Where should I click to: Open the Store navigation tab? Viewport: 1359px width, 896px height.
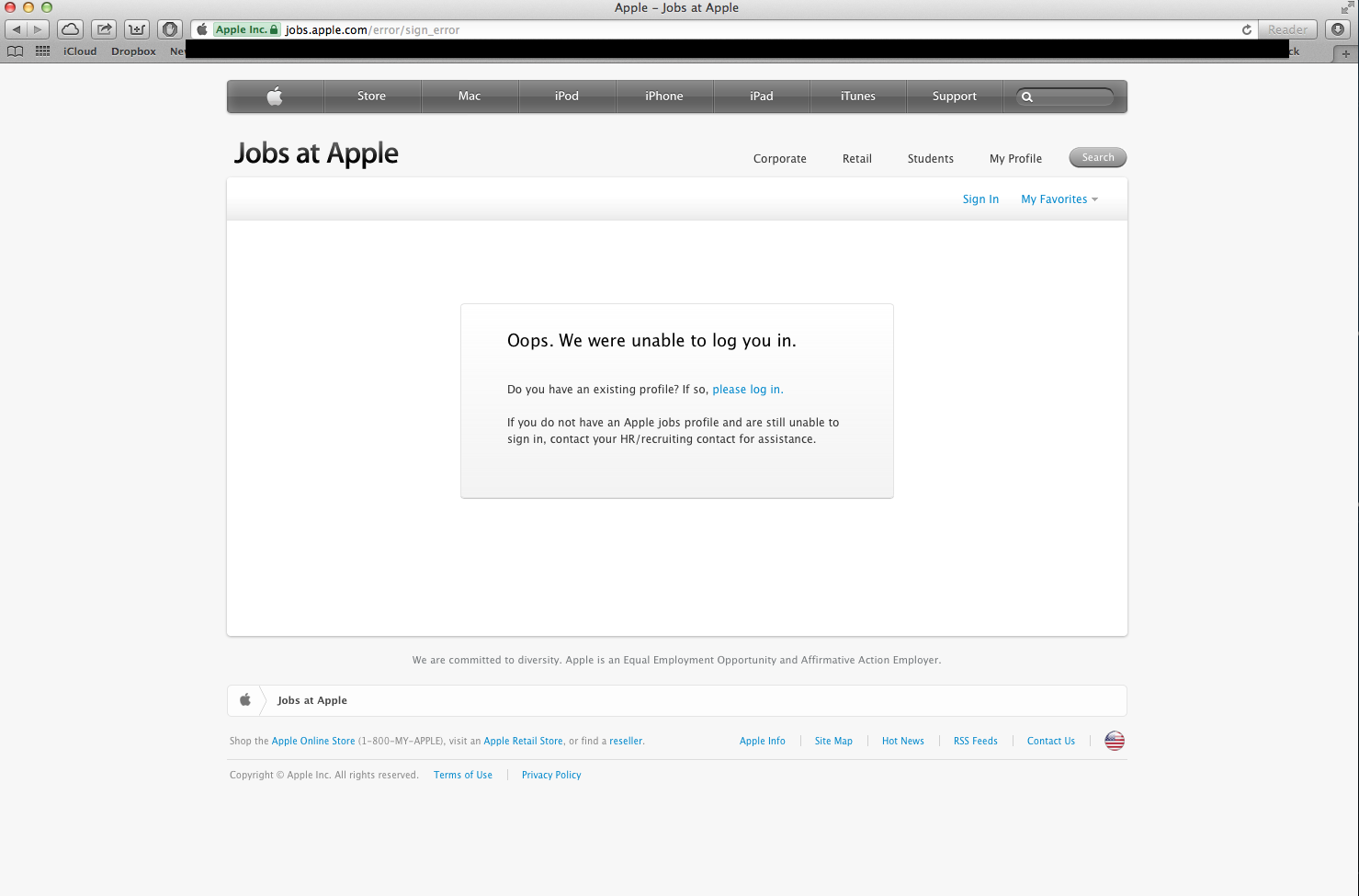(371, 96)
